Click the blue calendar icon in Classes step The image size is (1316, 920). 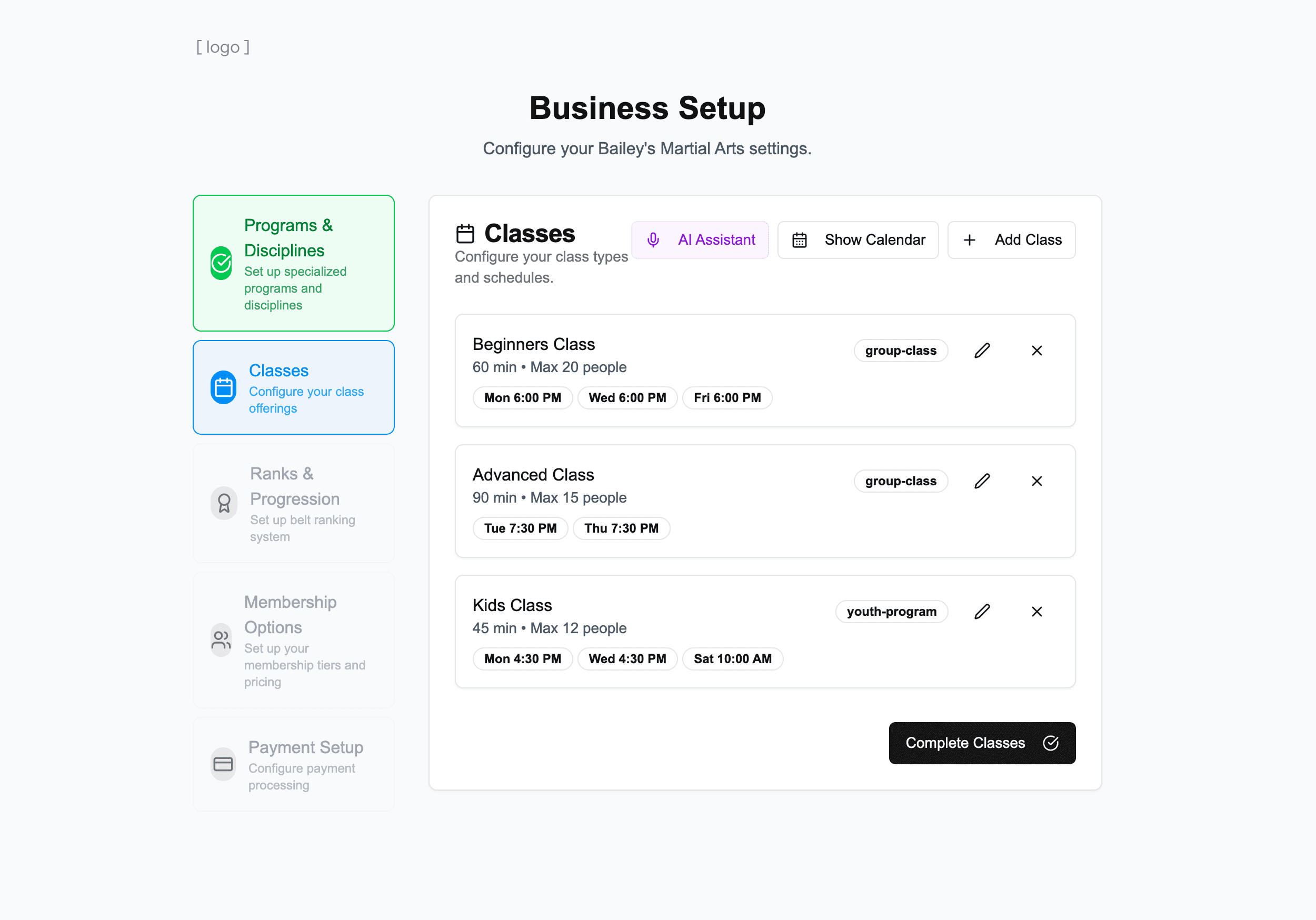[223, 387]
